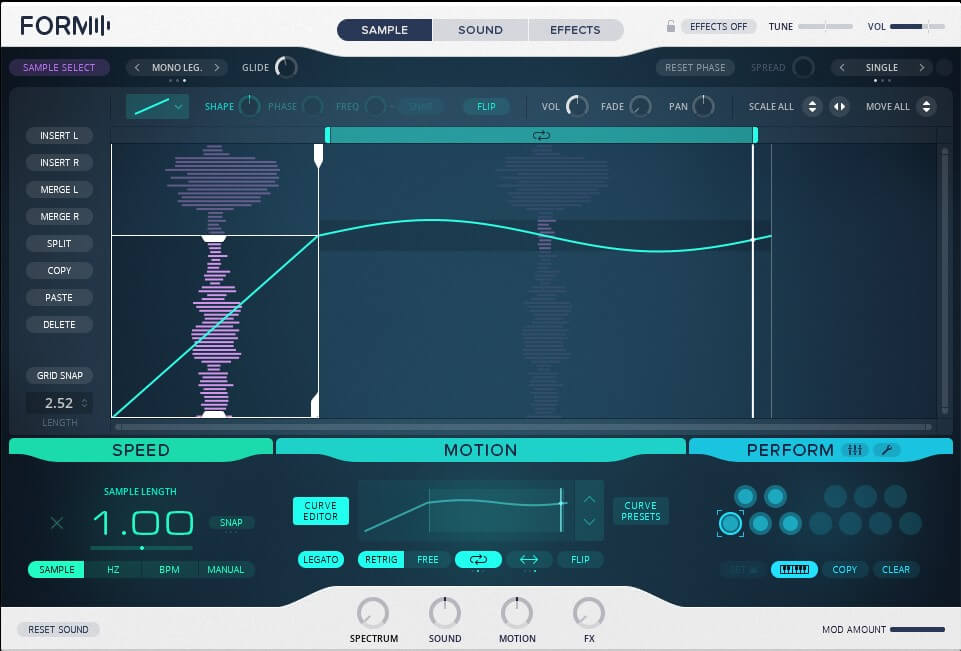Click the lock icon near Effects Off
This screenshot has width=961, height=651.
[671, 26]
